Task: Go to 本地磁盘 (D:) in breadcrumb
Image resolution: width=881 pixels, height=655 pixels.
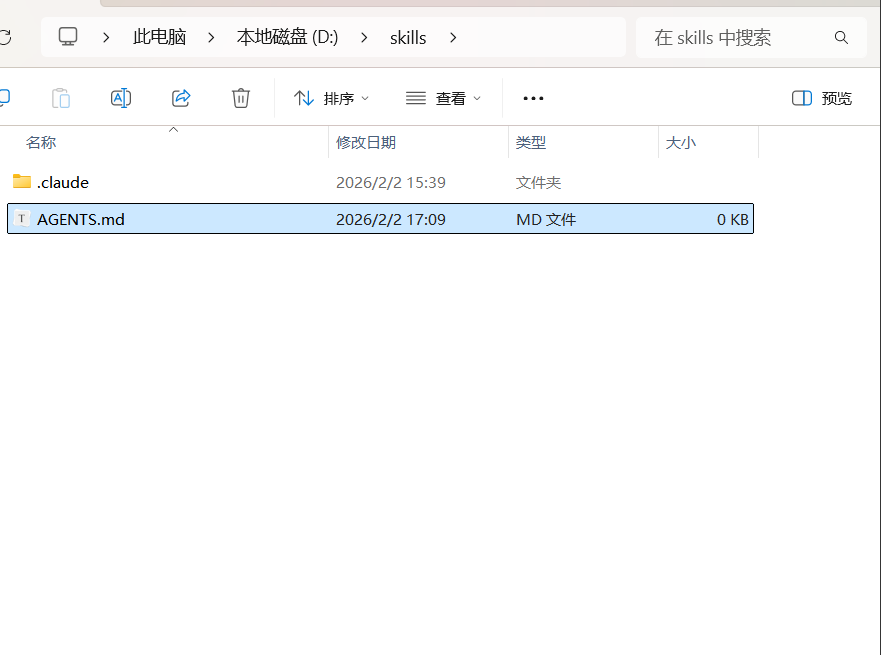Action: 287,38
